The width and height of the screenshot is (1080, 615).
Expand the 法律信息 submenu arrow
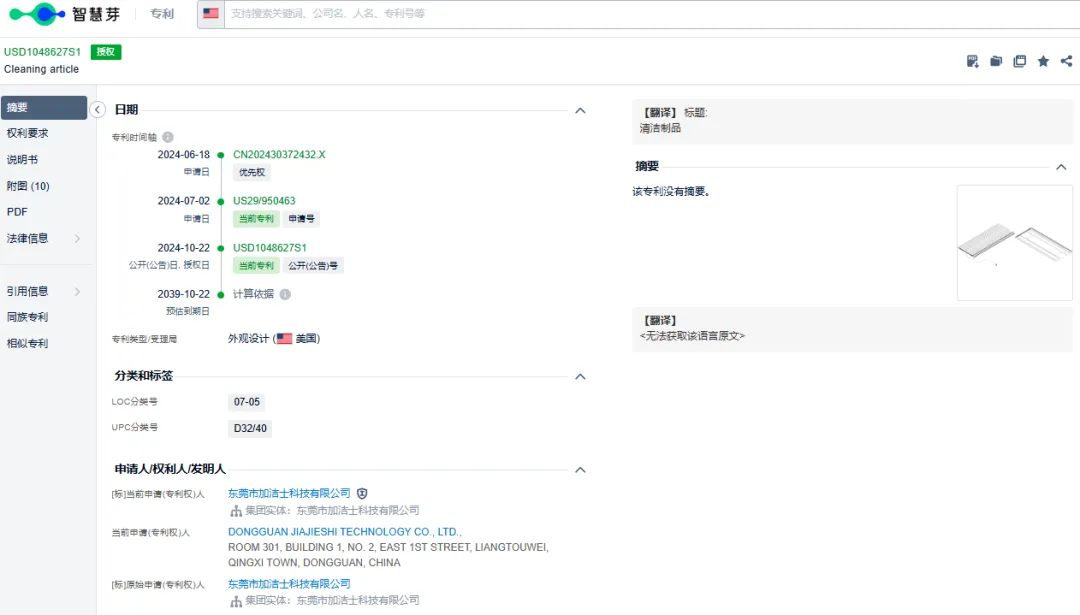click(77, 238)
